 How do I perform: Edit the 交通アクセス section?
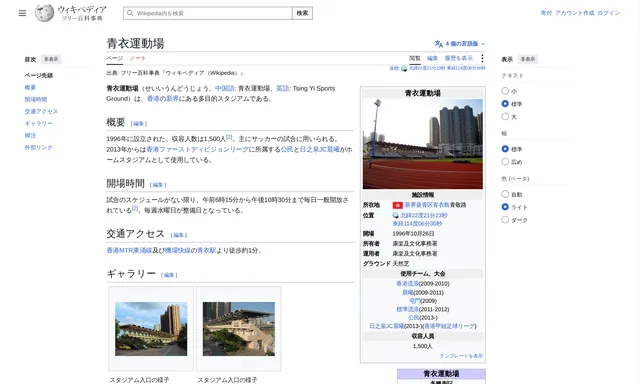(179, 235)
